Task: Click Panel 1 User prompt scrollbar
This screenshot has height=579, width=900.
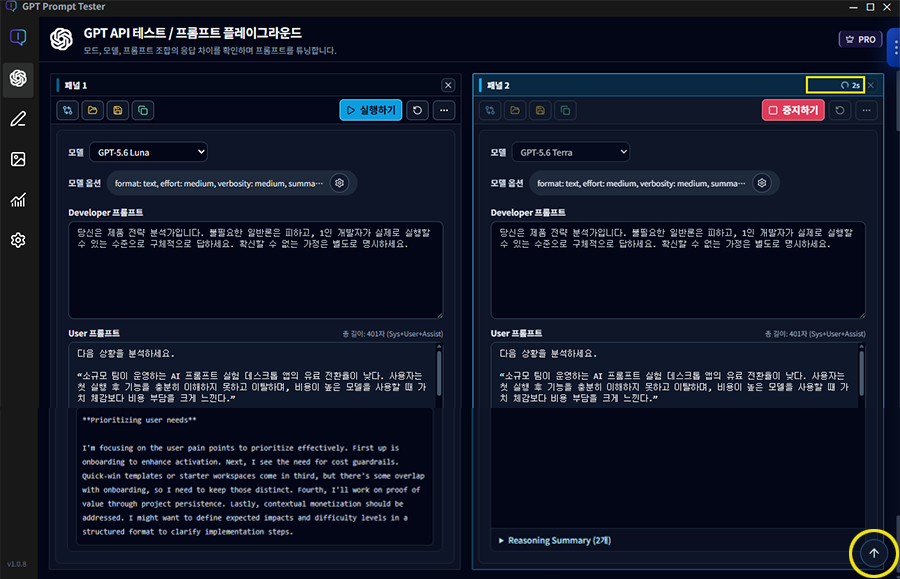Action: click(439, 375)
